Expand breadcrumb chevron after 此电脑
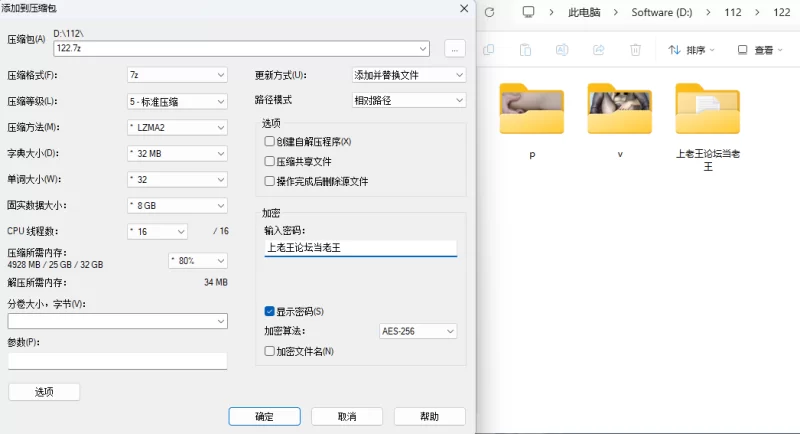Screen dimensions: 800x434 616,12
